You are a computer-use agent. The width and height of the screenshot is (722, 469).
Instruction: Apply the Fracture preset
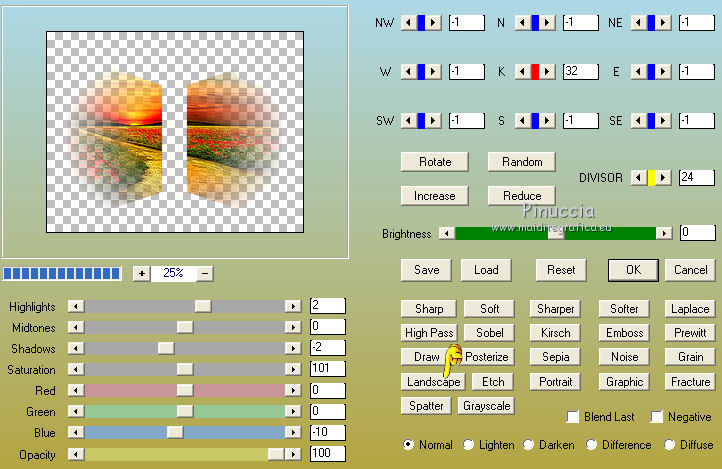[690, 382]
